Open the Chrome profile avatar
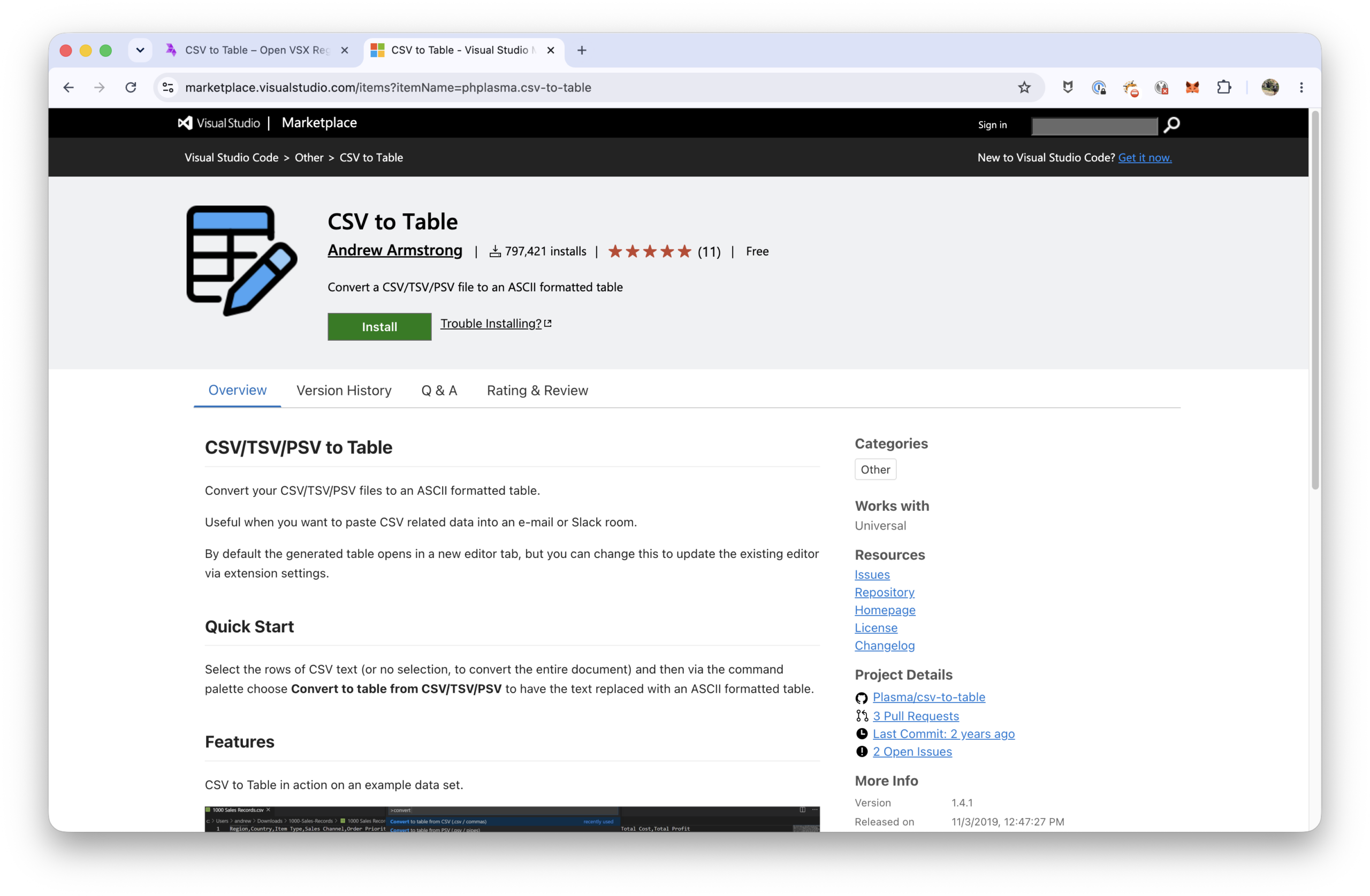The image size is (1370, 896). point(1270,88)
